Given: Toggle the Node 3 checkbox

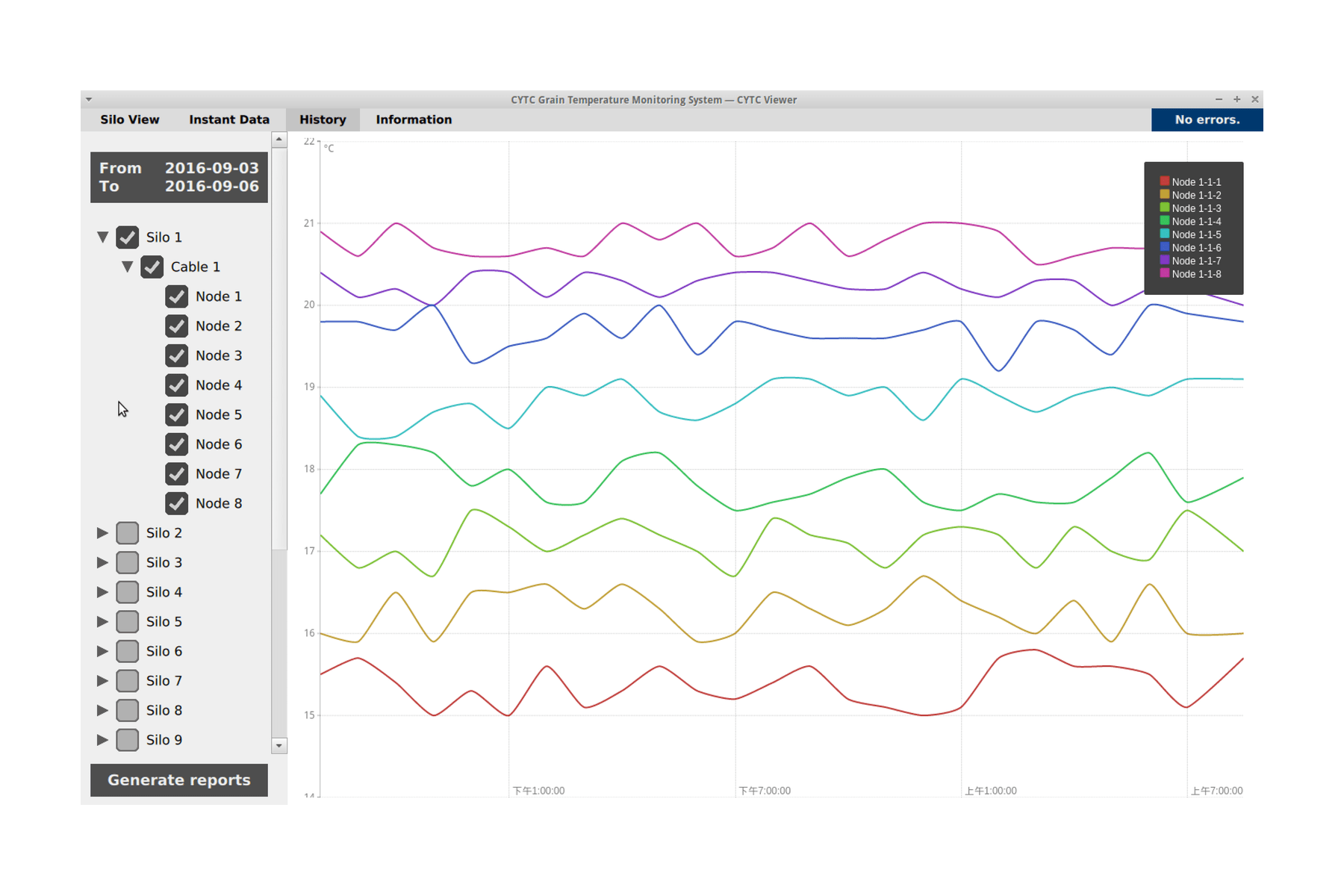Looking at the screenshot, I should click(x=177, y=355).
